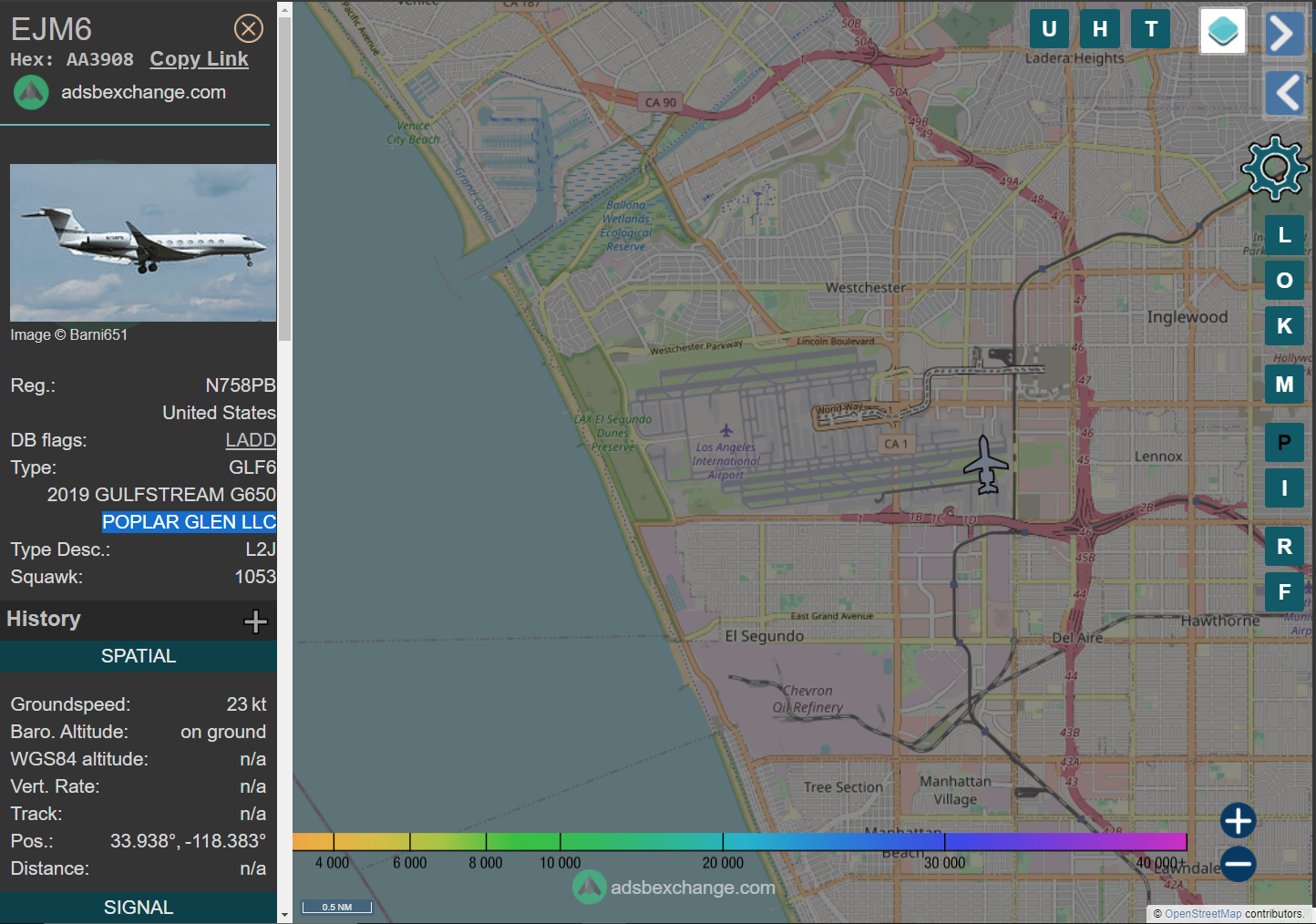Click the sidebar scrollbar up arrow
The image size is (1316, 924).
pyautogui.click(x=284, y=9)
